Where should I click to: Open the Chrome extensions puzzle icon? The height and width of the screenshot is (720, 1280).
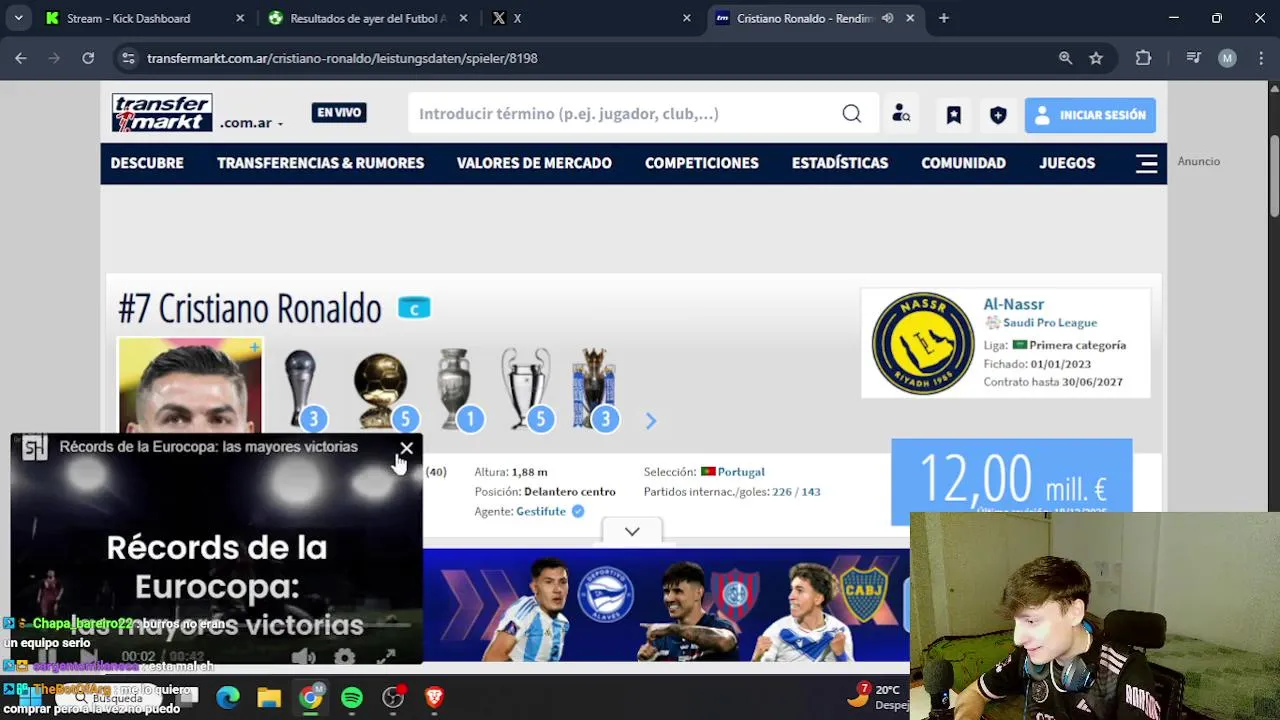coord(1143,58)
